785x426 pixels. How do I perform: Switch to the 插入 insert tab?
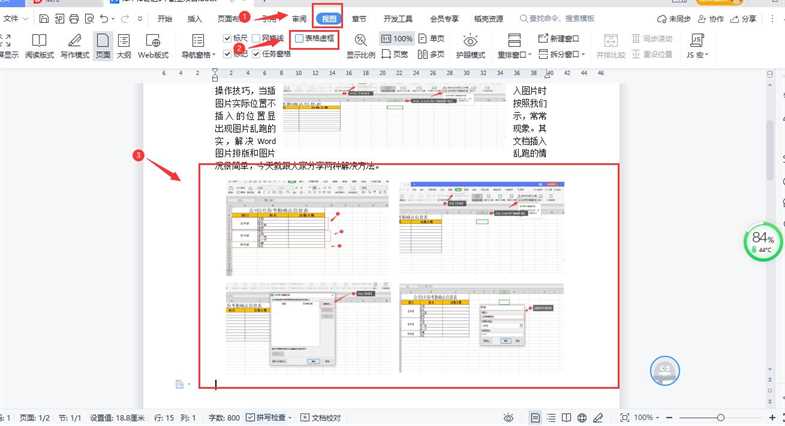(195, 18)
